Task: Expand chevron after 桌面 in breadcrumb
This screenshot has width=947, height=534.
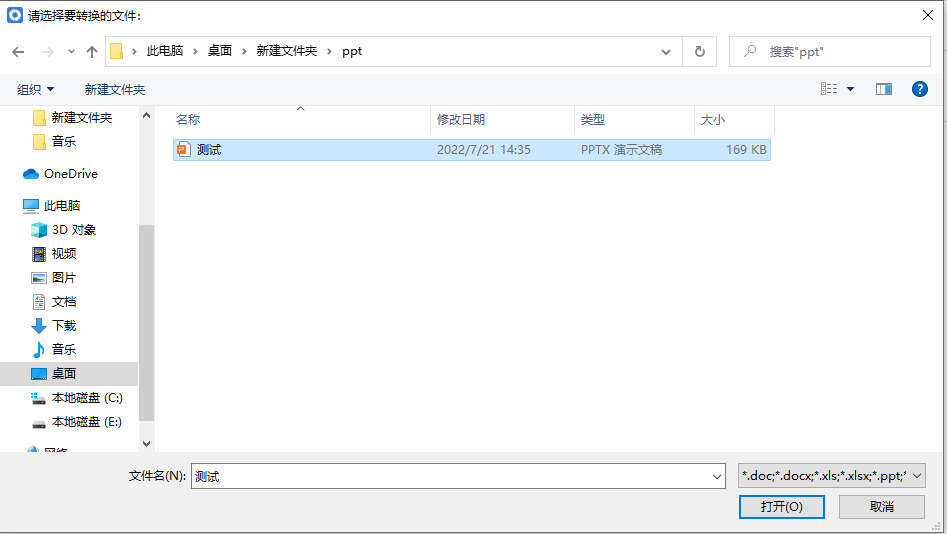Action: pyautogui.click(x=244, y=52)
